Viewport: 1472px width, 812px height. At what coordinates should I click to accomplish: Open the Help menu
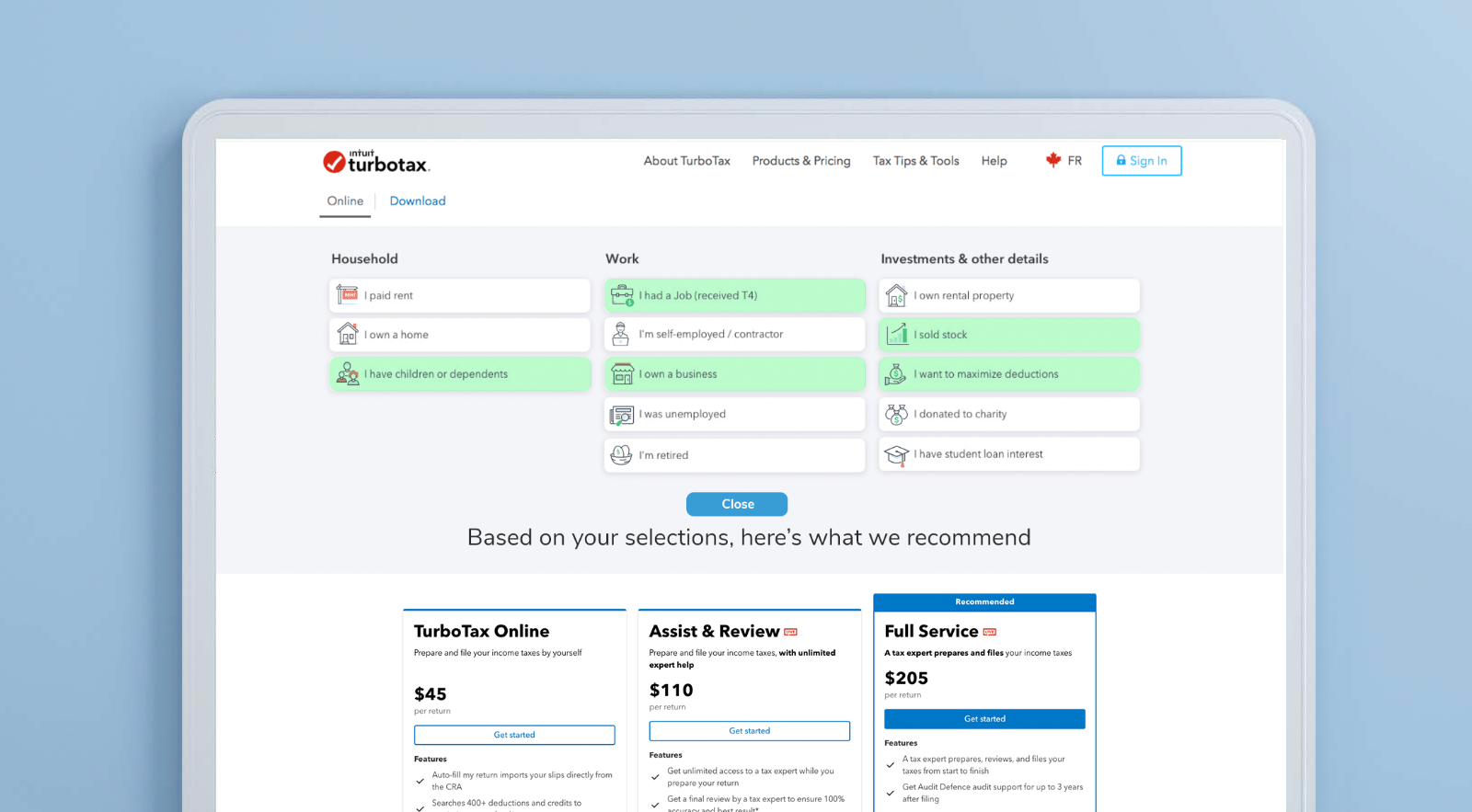tap(994, 161)
